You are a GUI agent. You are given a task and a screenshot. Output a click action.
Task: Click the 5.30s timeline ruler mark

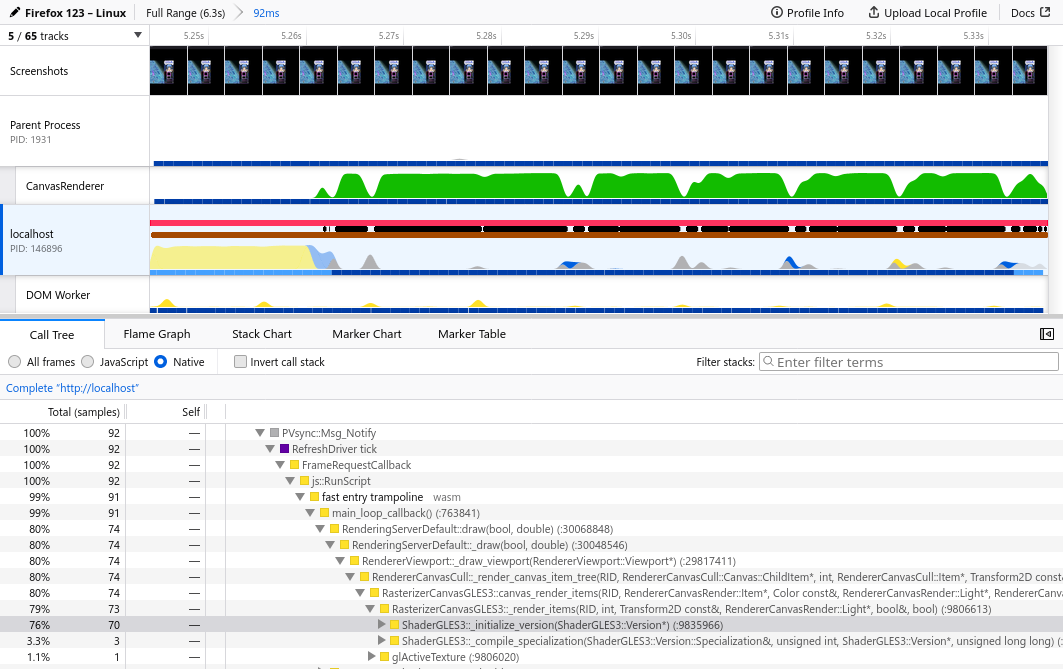681,36
